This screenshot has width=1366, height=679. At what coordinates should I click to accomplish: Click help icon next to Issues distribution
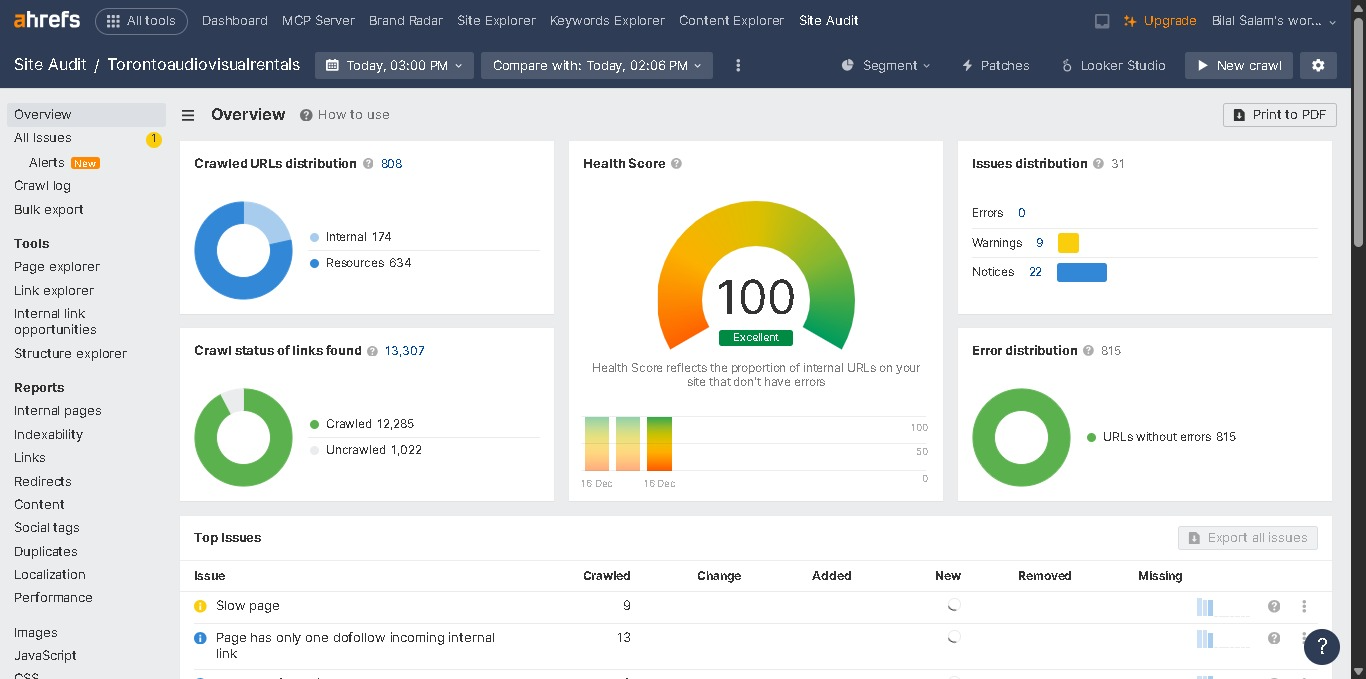click(x=1098, y=164)
